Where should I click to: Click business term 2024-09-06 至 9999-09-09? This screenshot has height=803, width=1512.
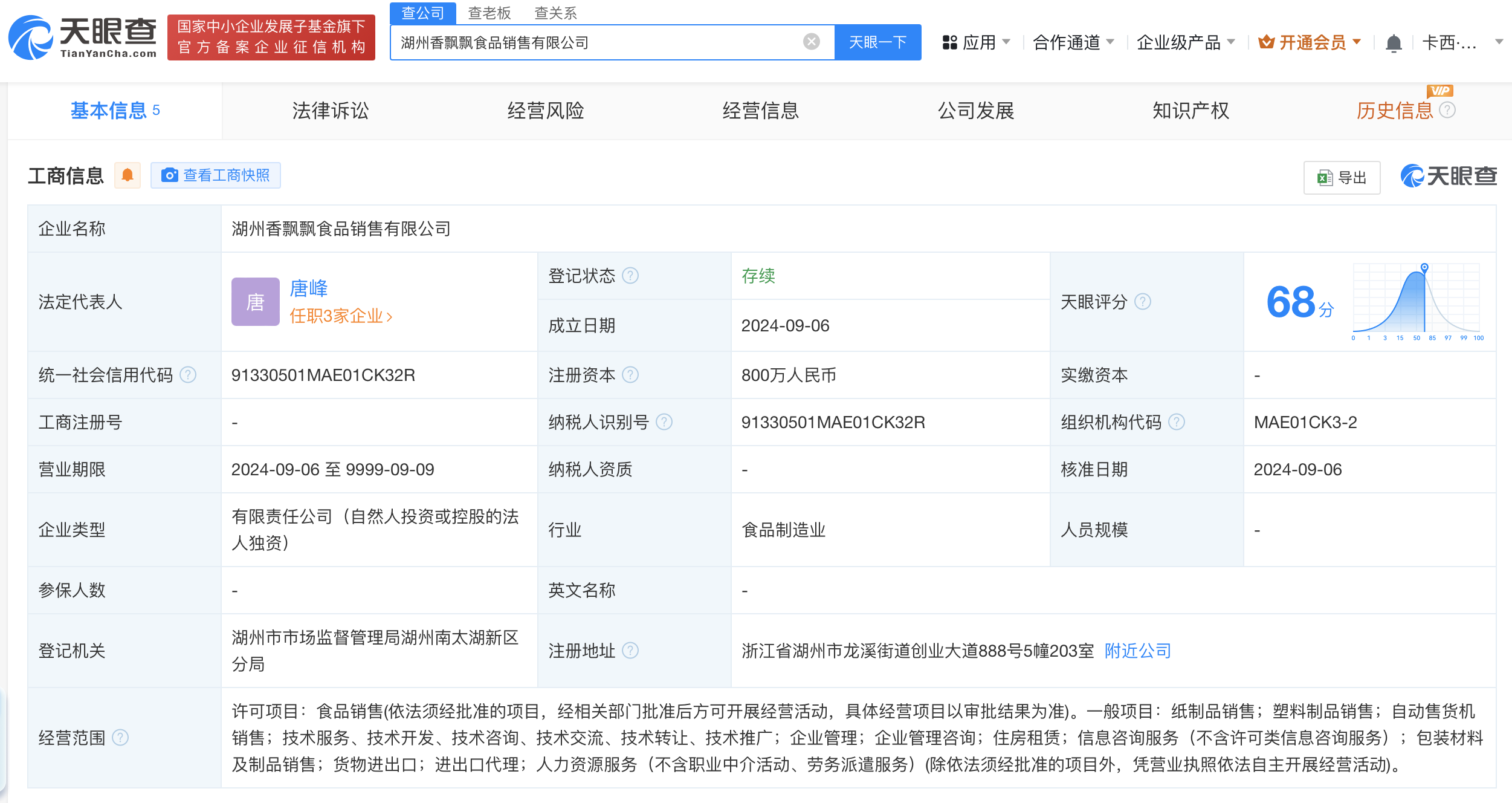point(333,469)
